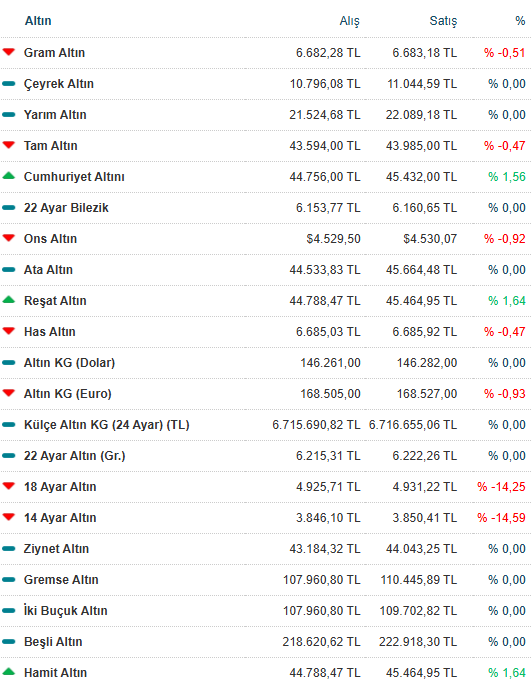
Task: Click the red down arrow beside 18 Ayar Altın
Action: tap(9, 486)
